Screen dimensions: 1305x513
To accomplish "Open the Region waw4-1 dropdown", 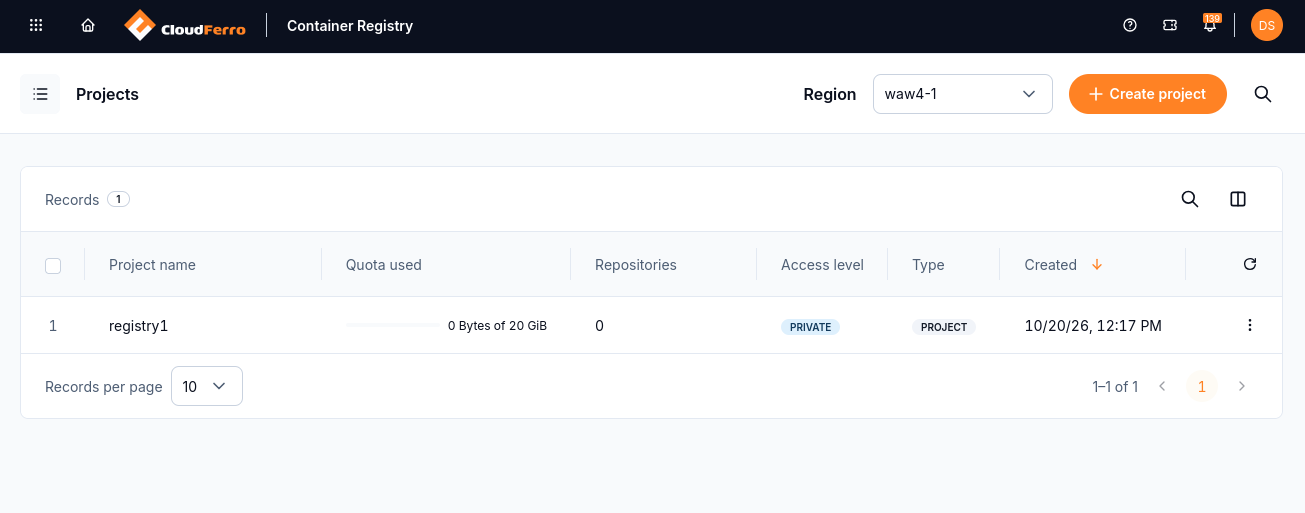I will 963,94.
